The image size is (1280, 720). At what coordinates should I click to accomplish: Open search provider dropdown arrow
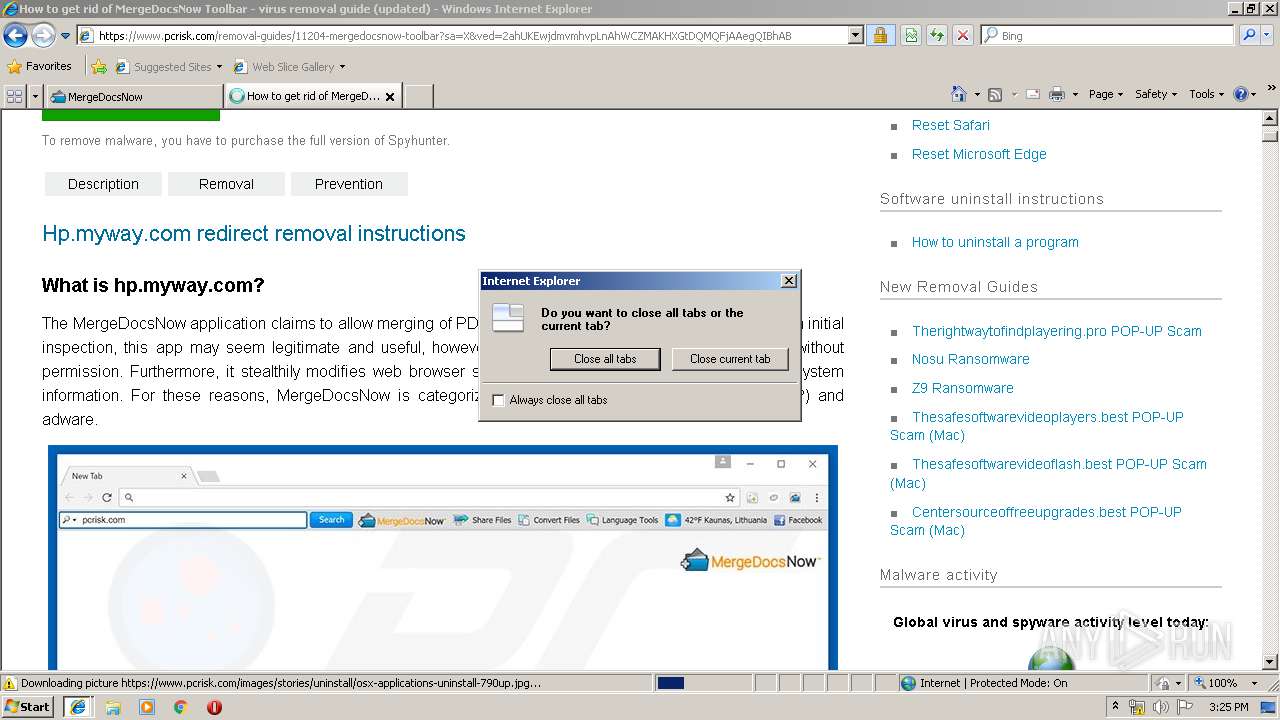(1268, 36)
